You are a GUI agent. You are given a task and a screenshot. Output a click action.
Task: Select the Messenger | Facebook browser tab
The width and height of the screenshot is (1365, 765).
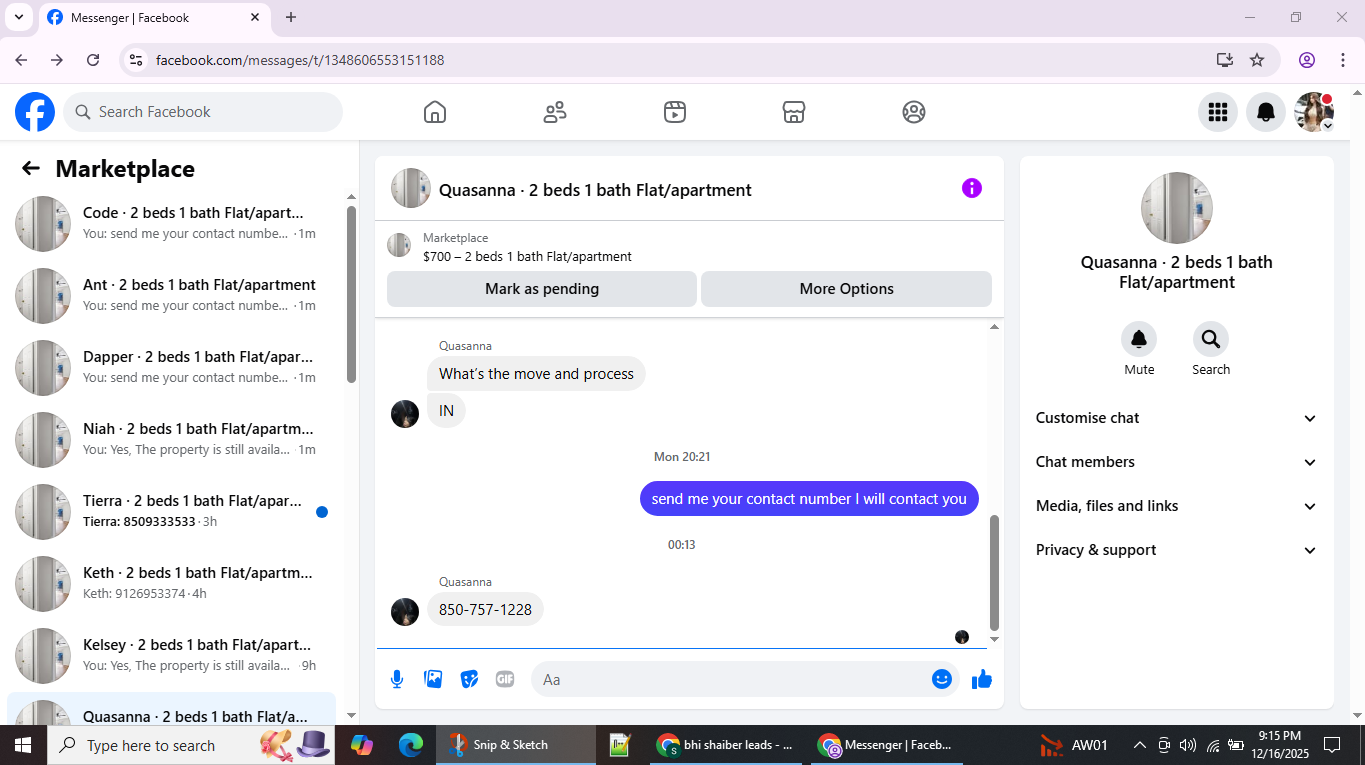(x=154, y=18)
